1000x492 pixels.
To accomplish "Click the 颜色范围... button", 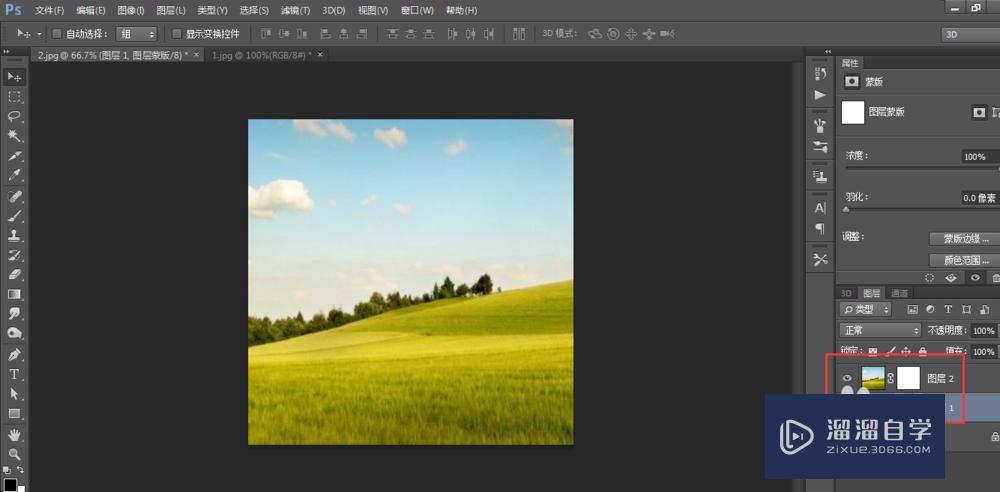I will (x=963, y=260).
